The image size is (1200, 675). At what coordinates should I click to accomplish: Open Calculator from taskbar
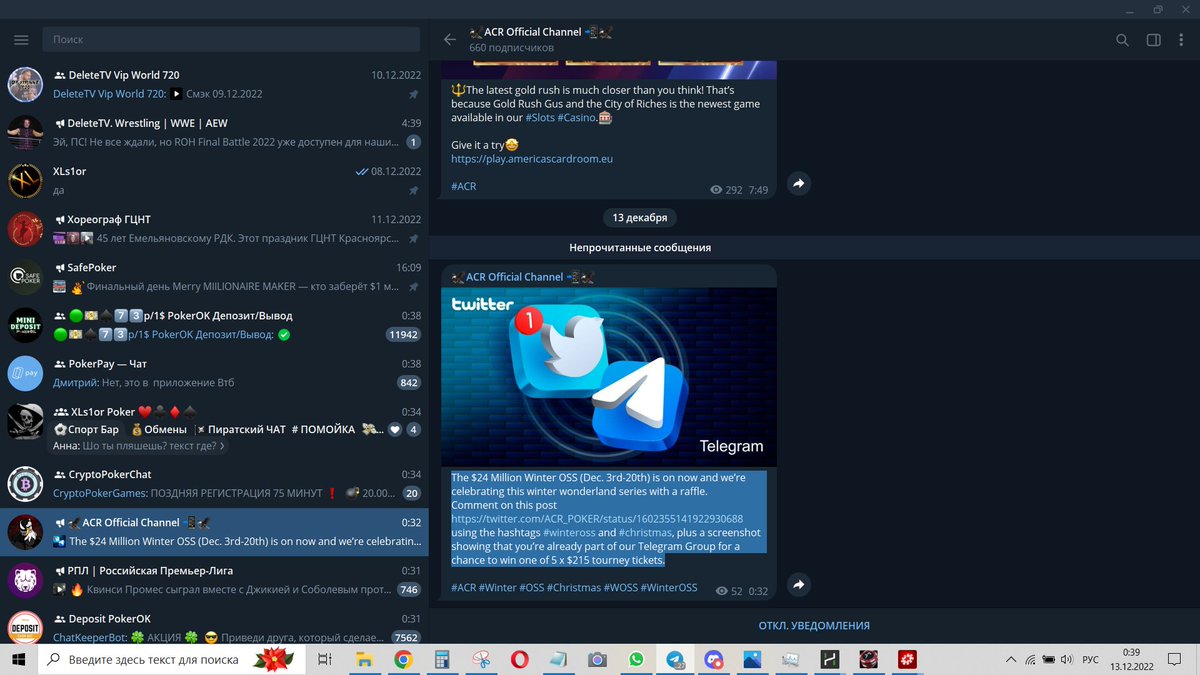pos(441,660)
